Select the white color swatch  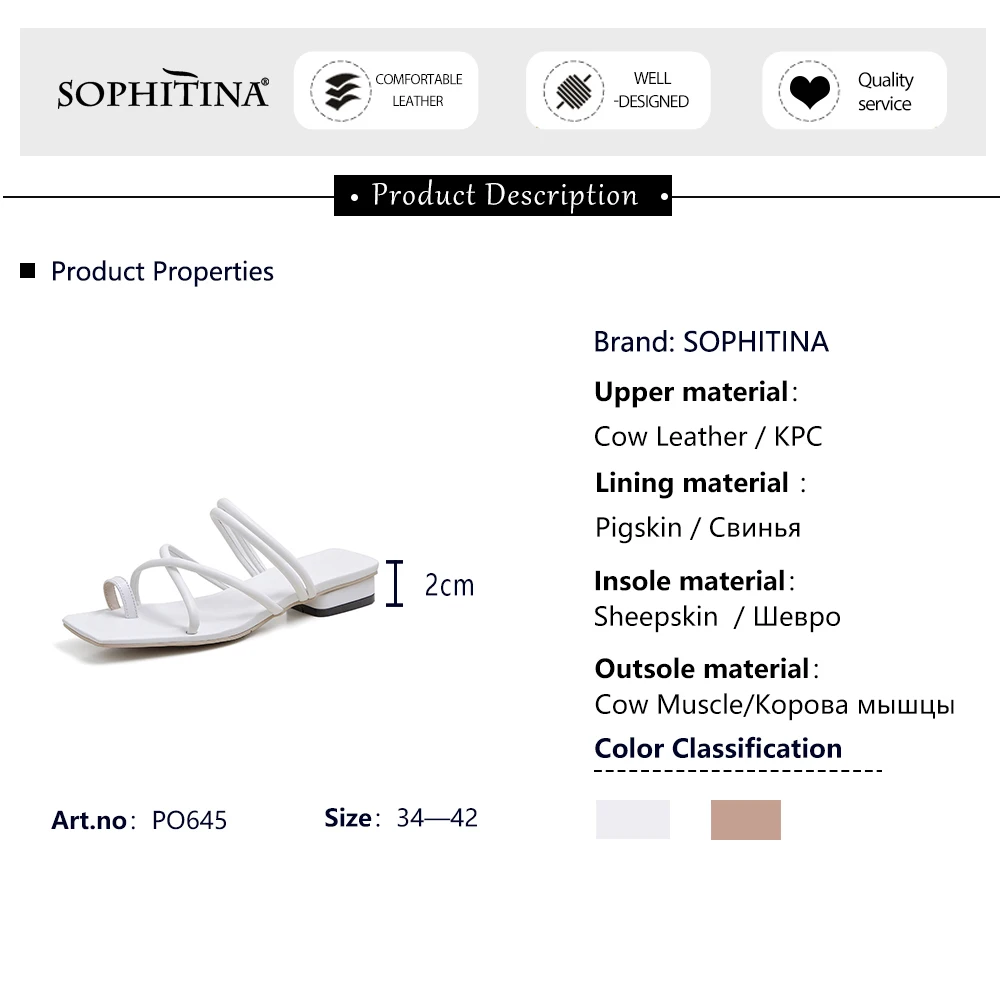[633, 819]
